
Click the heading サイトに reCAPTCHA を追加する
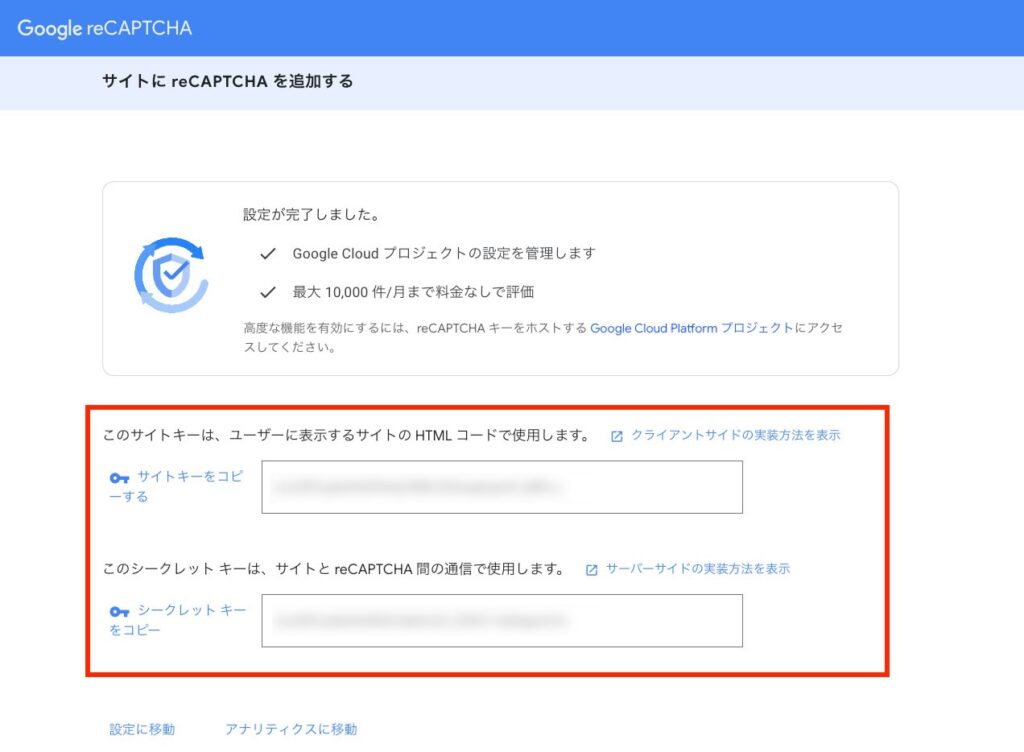tap(227, 82)
